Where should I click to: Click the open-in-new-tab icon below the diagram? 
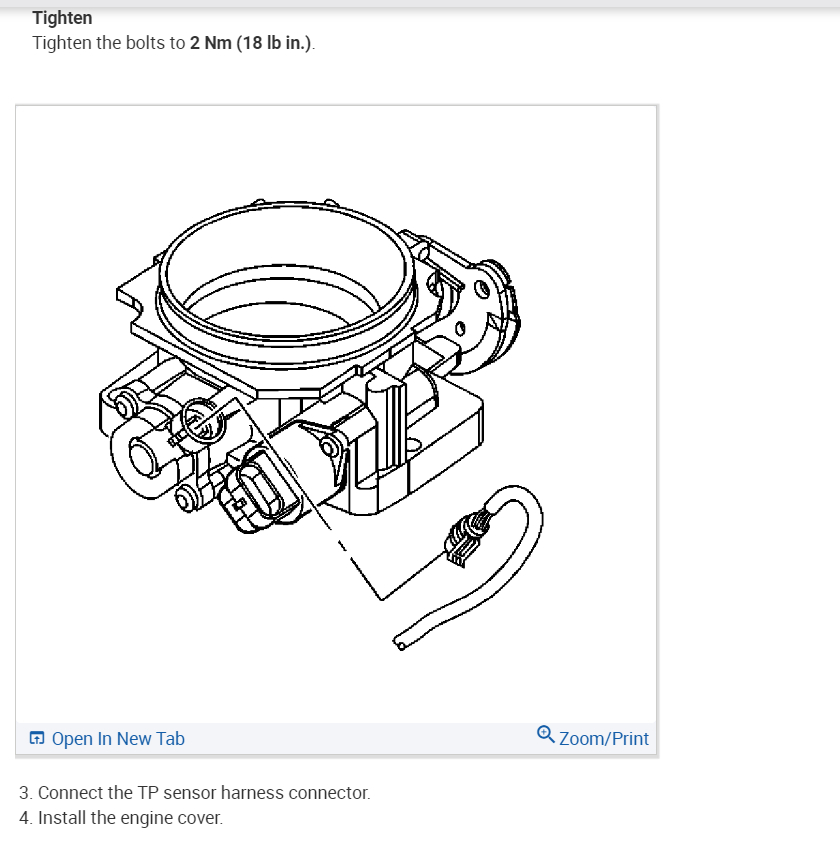37,738
